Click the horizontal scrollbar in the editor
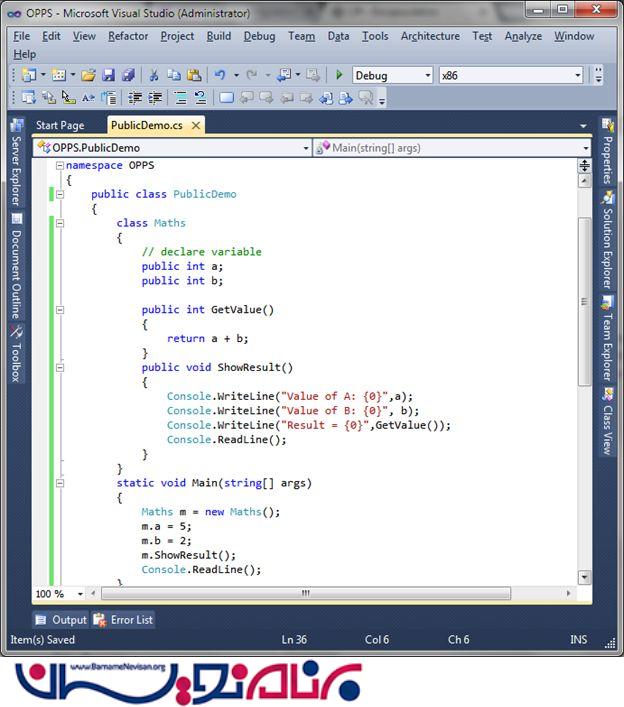Image resolution: width=624 pixels, height=707 pixels. 305,593
